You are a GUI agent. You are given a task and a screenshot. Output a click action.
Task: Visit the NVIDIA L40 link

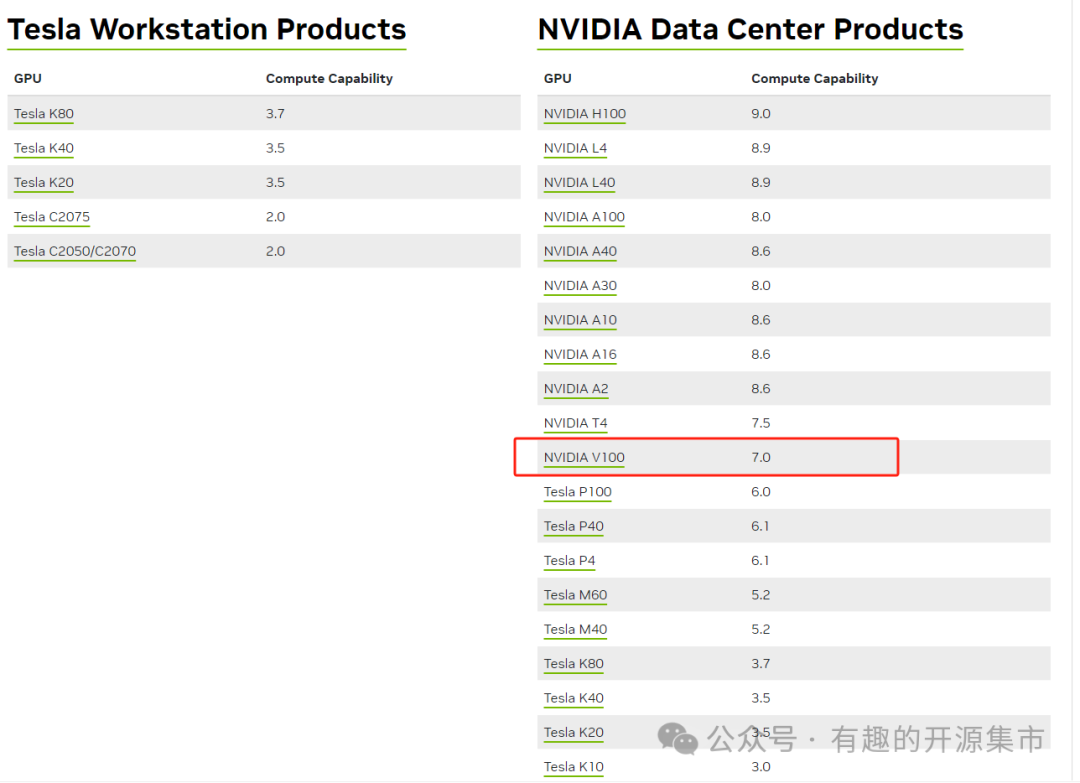click(x=579, y=182)
